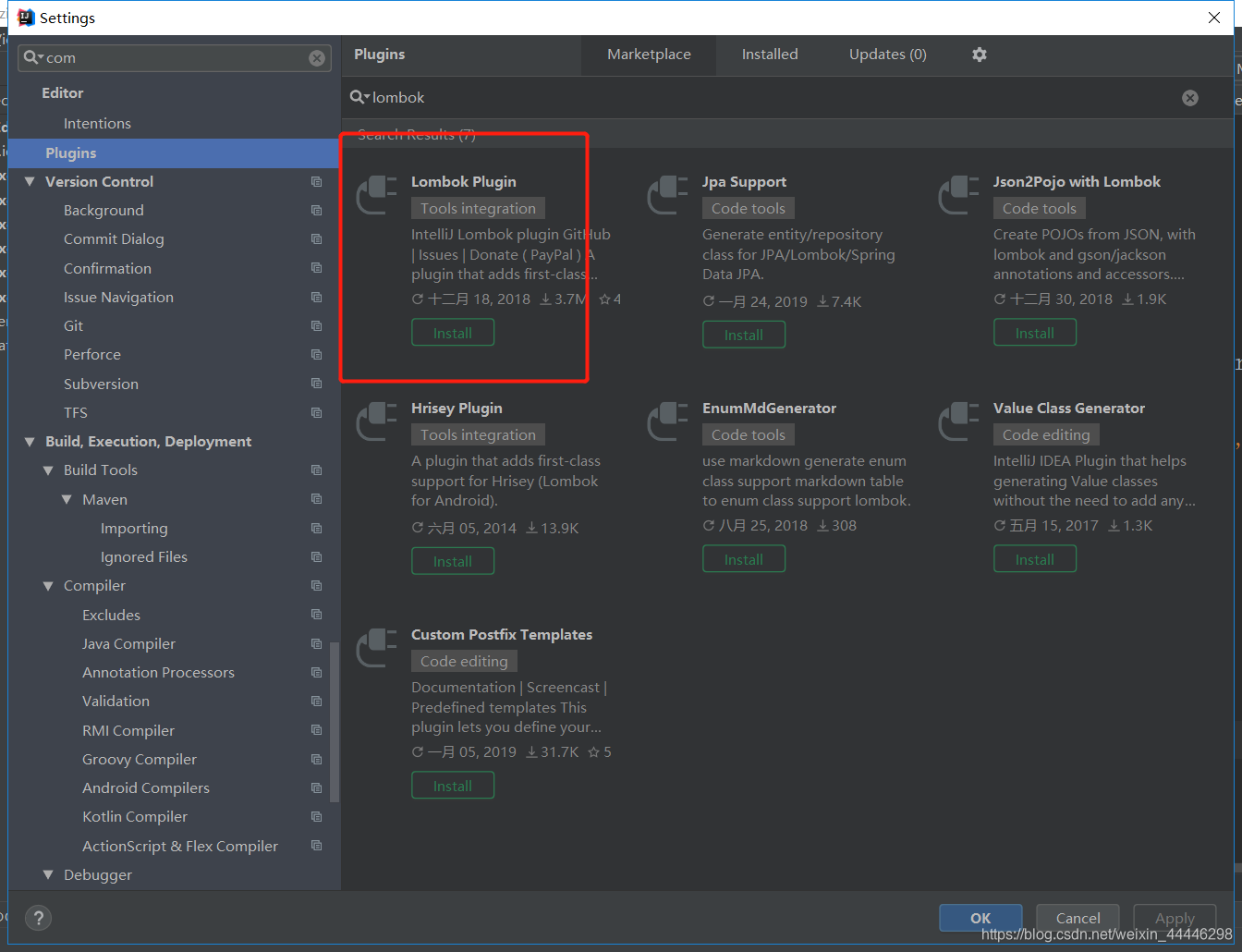This screenshot has width=1242, height=952.
Task: Collapse the Build Tools node
Action: [x=48, y=470]
